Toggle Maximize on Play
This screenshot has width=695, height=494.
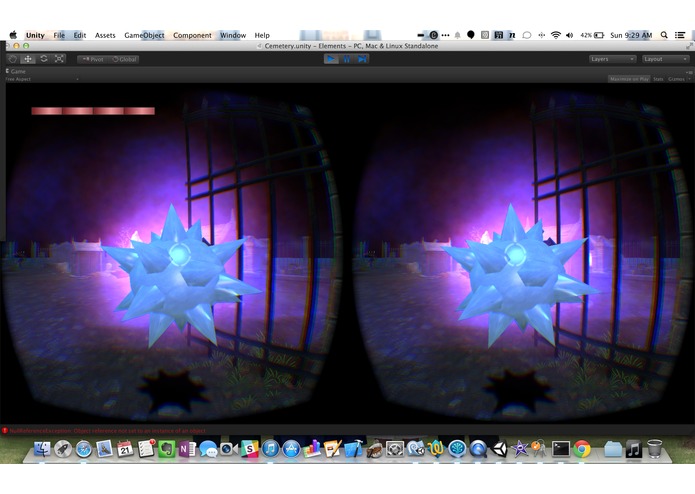(x=629, y=79)
